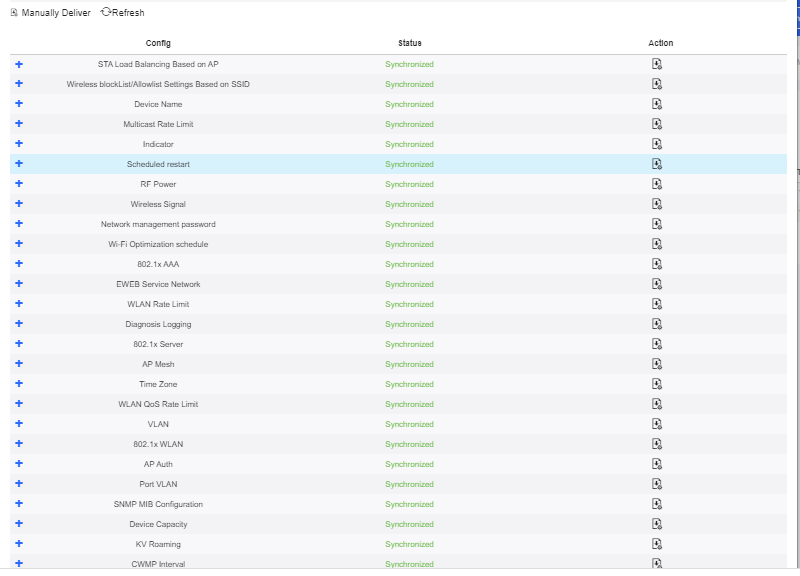This screenshot has height=576, width=800.
Task: Expand the RF Power row details
Action: tap(19, 183)
